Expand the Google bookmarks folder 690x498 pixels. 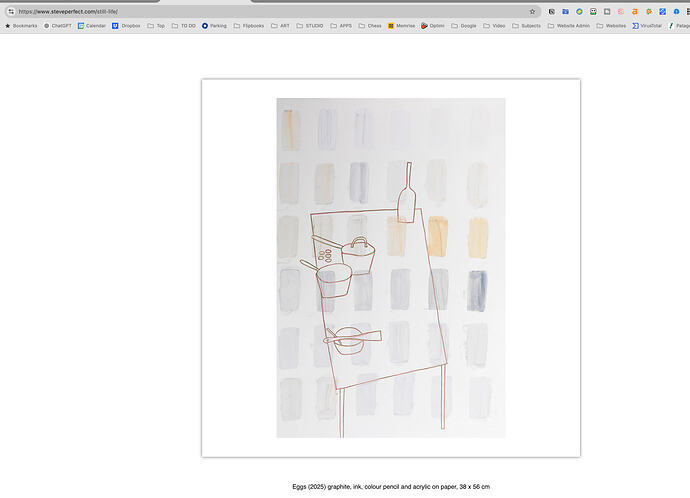[x=464, y=26]
